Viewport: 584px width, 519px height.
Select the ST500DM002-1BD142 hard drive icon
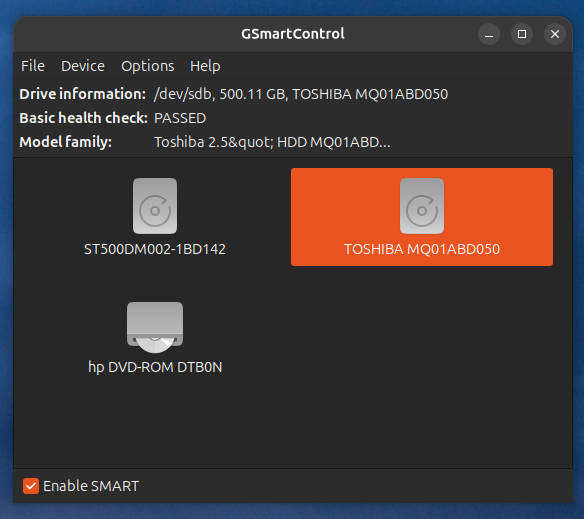point(155,206)
